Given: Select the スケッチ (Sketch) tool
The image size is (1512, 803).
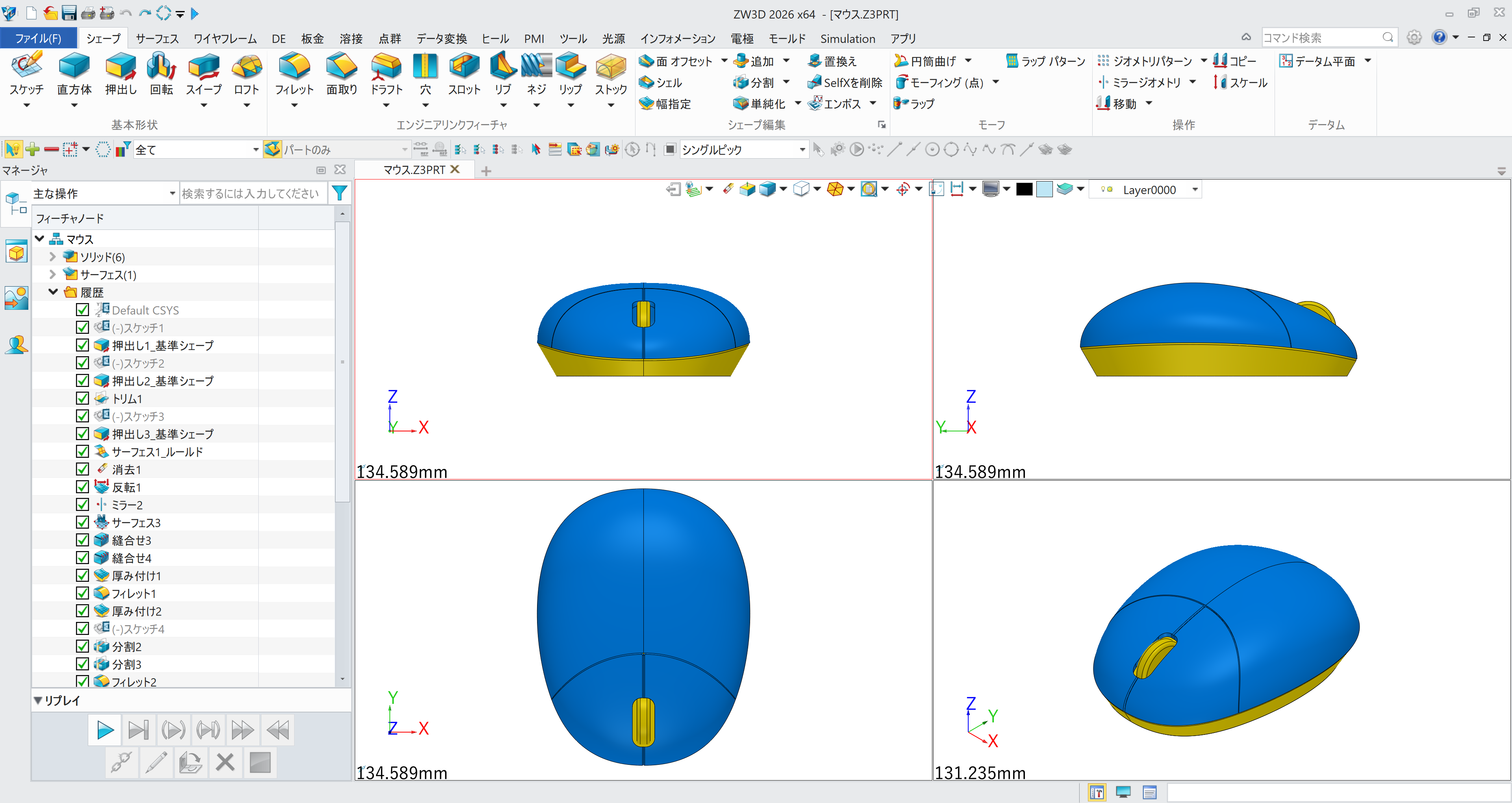Looking at the screenshot, I should (26, 74).
